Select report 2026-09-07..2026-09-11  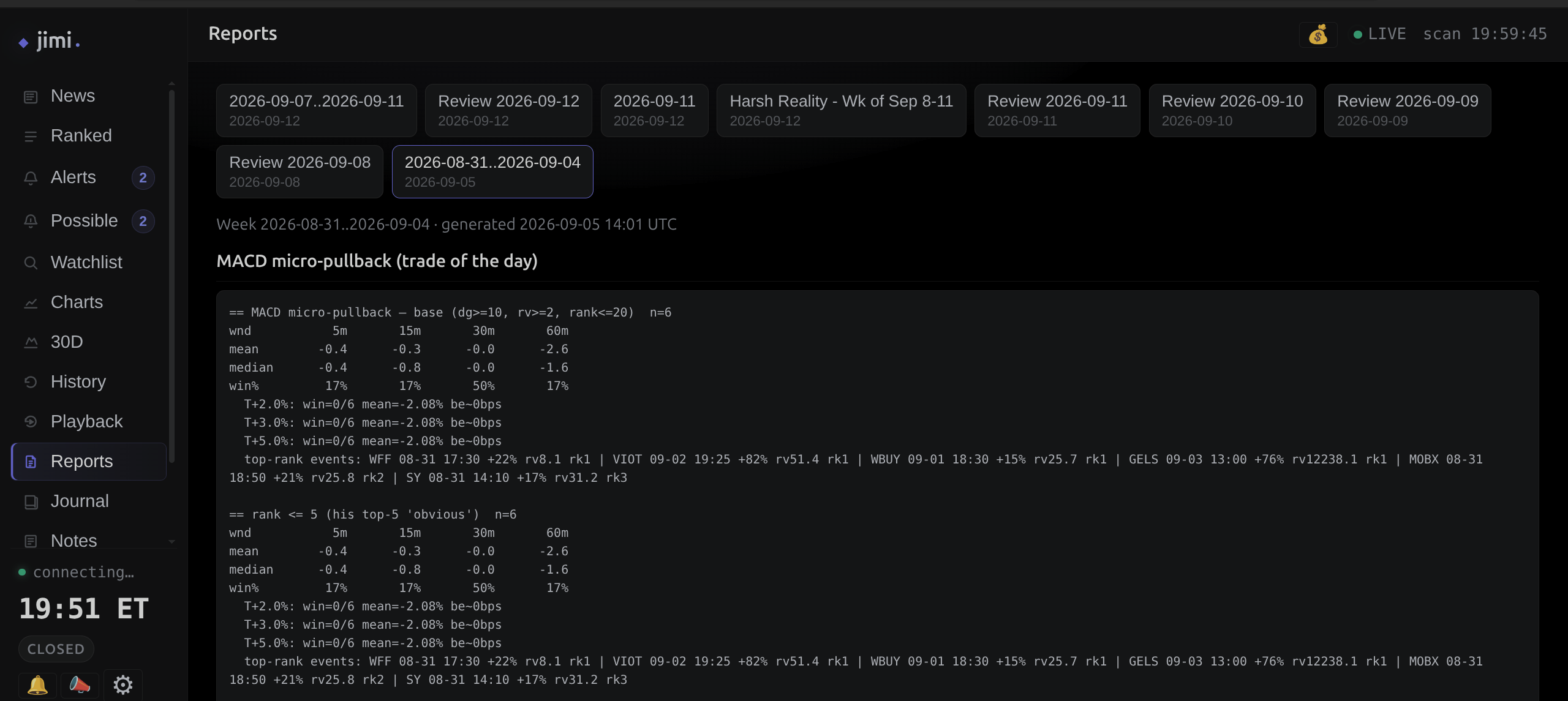tap(316, 110)
